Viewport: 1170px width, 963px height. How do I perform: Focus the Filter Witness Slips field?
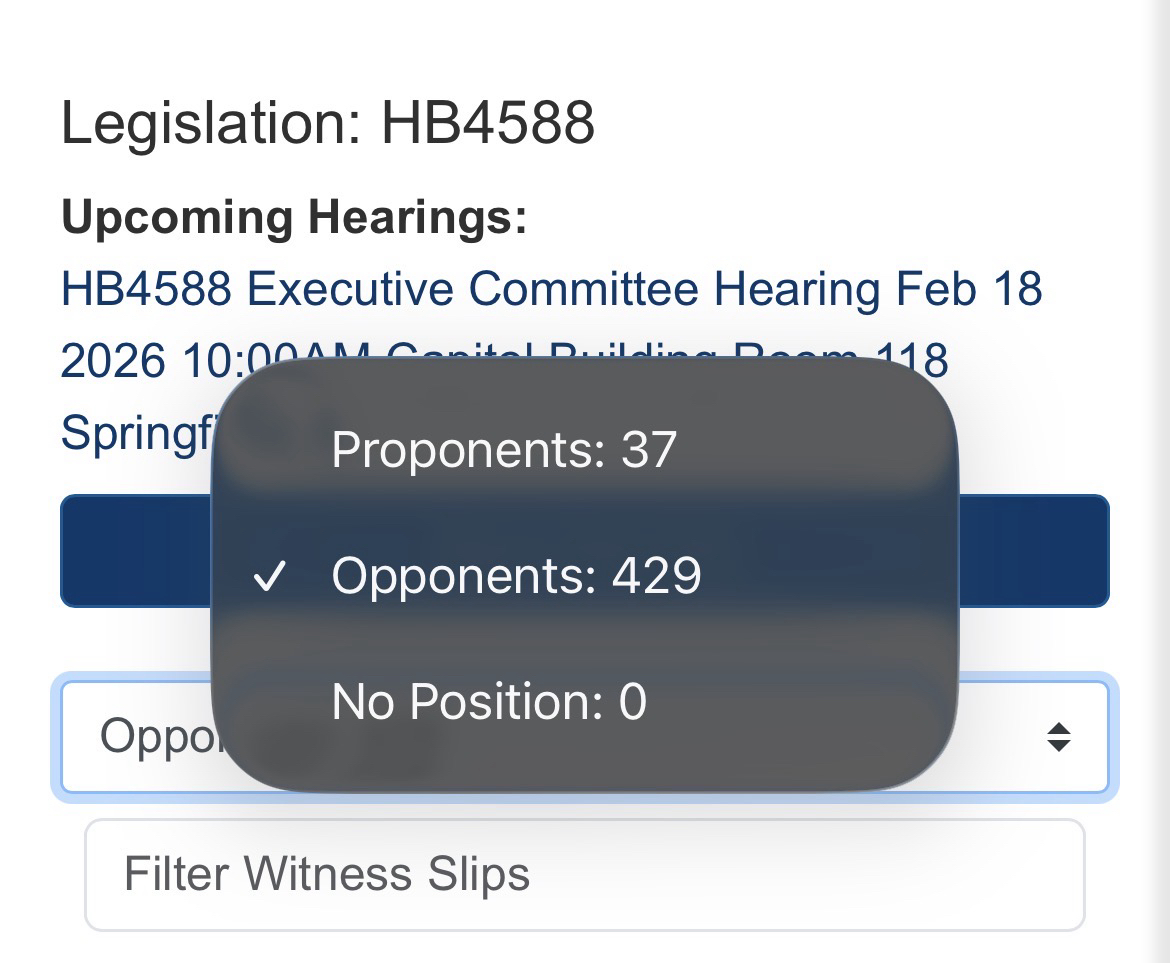(x=584, y=875)
